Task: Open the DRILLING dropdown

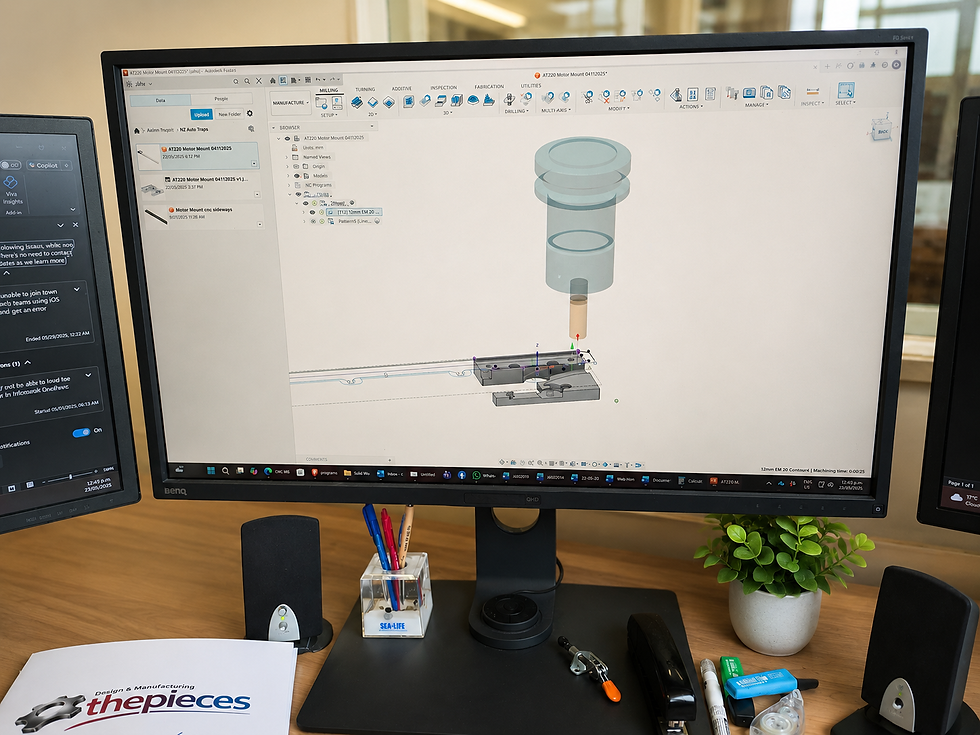Action: (516, 111)
